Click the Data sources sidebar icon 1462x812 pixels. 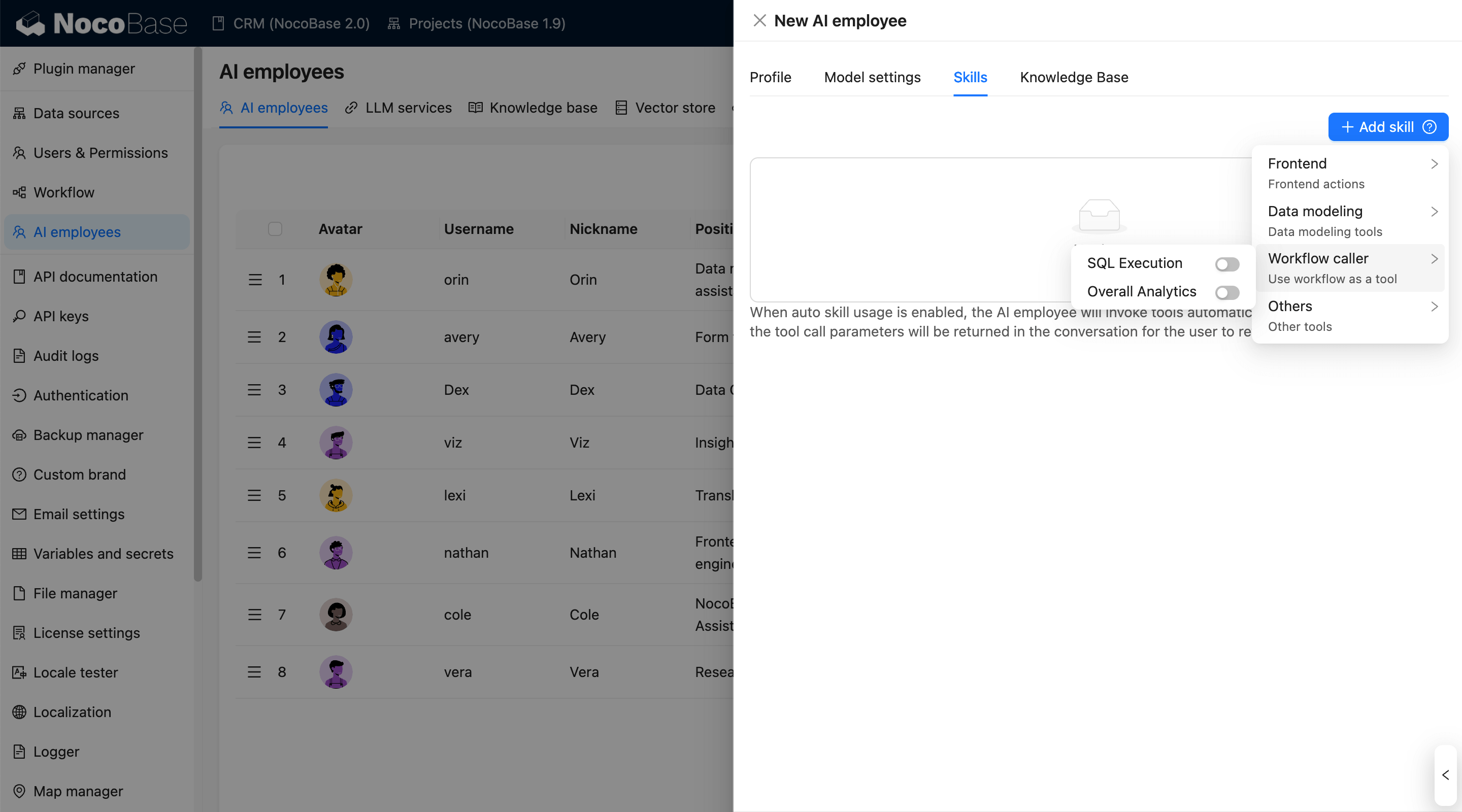click(19, 114)
